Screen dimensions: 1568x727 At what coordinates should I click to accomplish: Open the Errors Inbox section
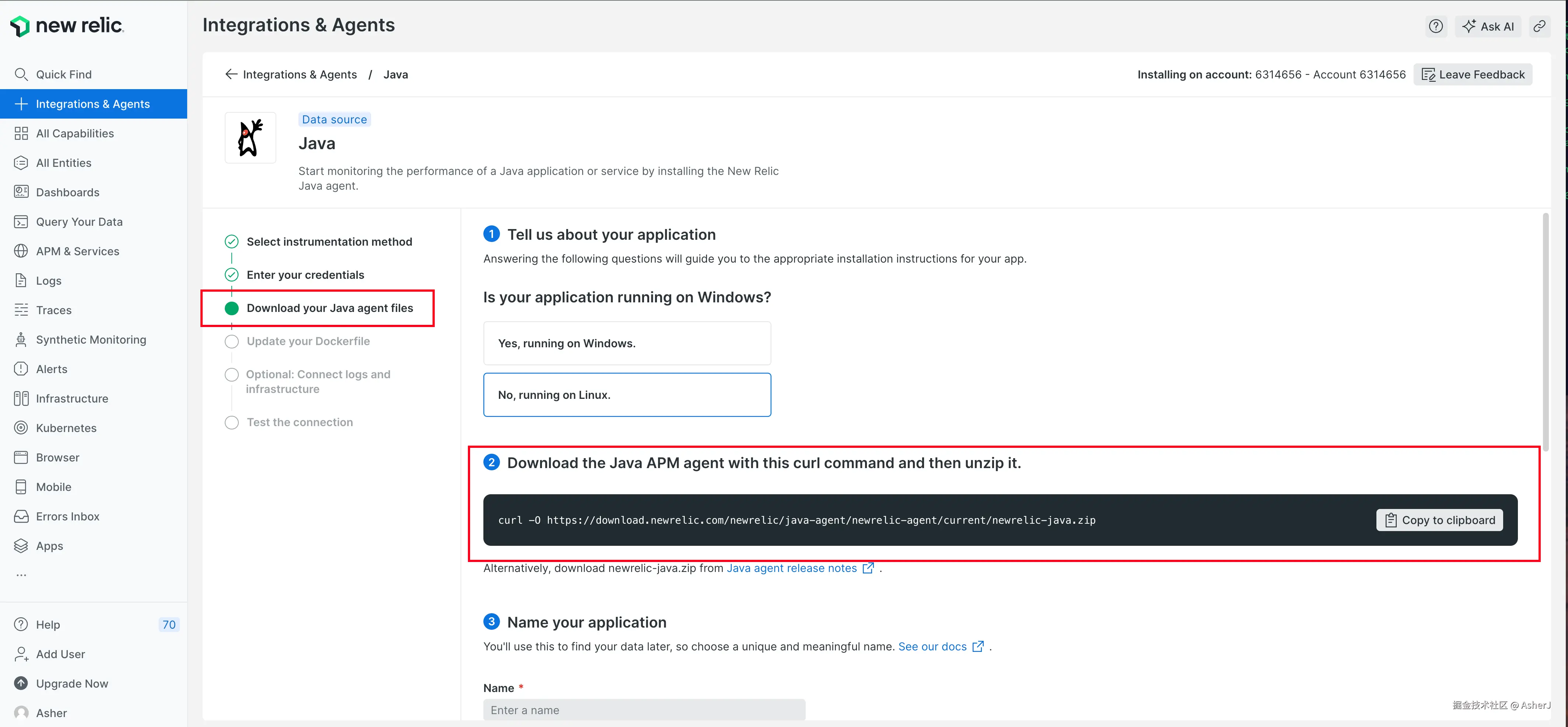point(67,516)
